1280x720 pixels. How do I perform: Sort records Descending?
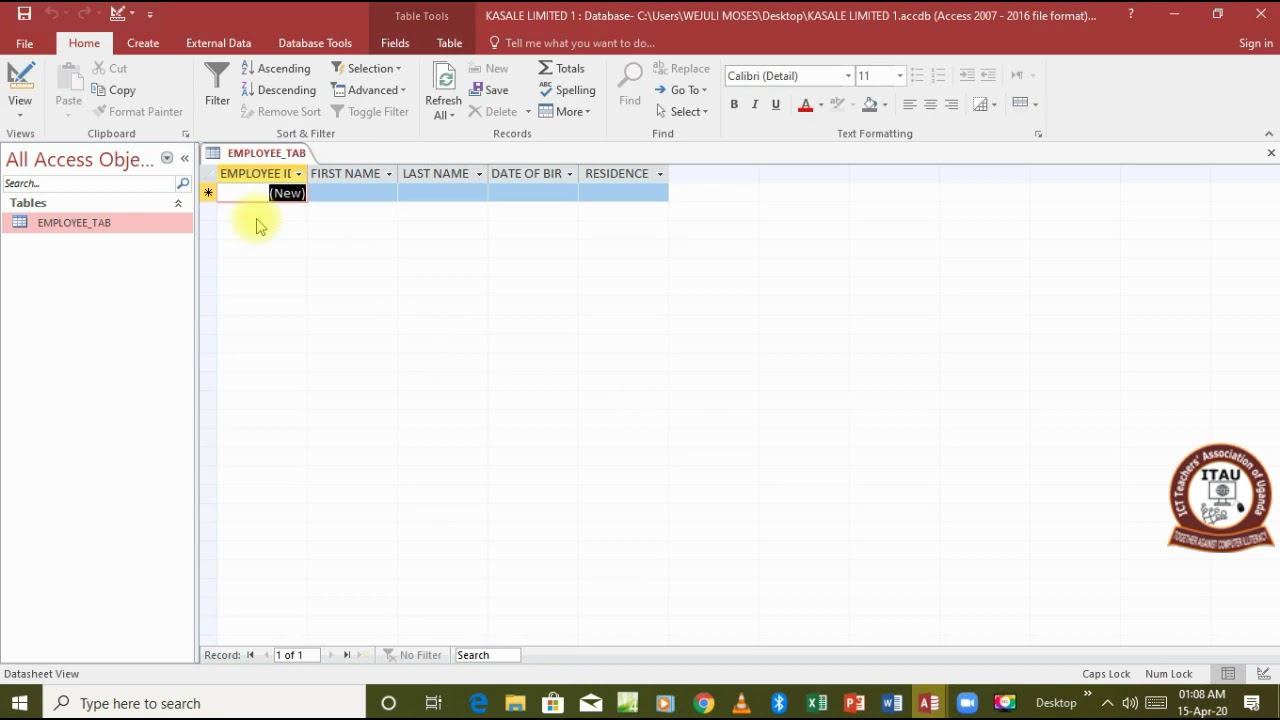(x=279, y=90)
